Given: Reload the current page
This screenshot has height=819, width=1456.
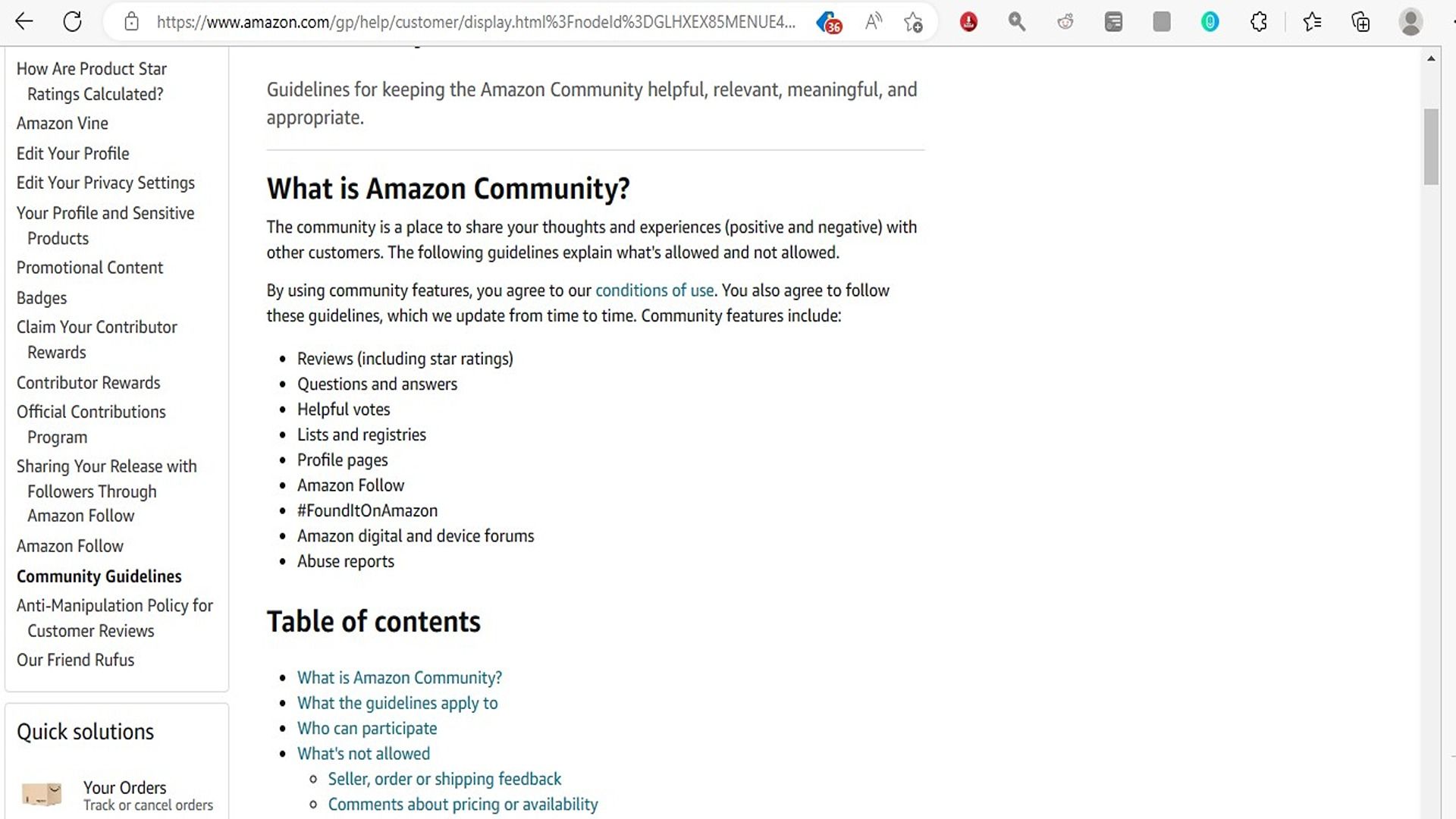Looking at the screenshot, I should pyautogui.click(x=73, y=21).
